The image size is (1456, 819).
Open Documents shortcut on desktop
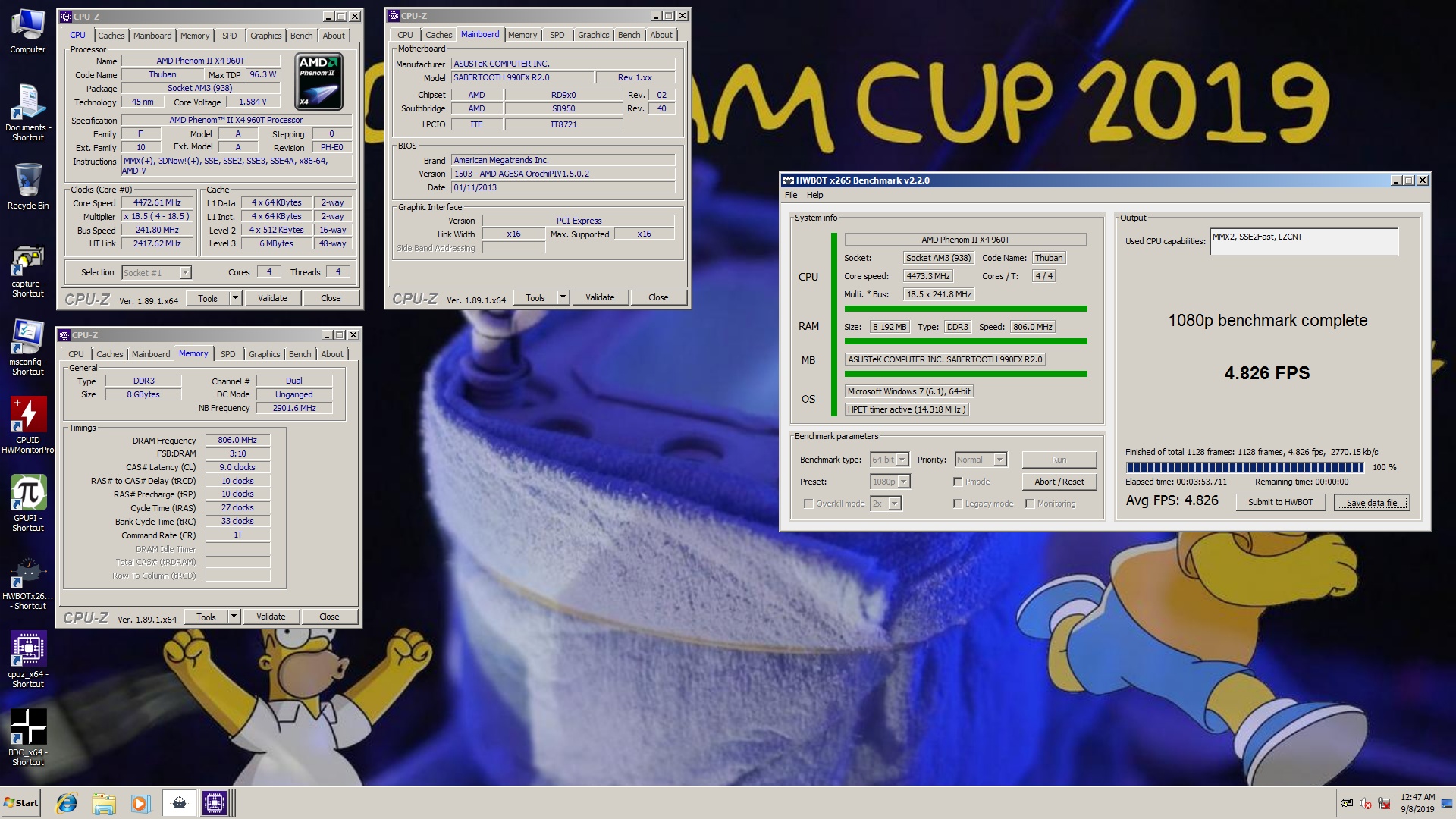pos(28,112)
